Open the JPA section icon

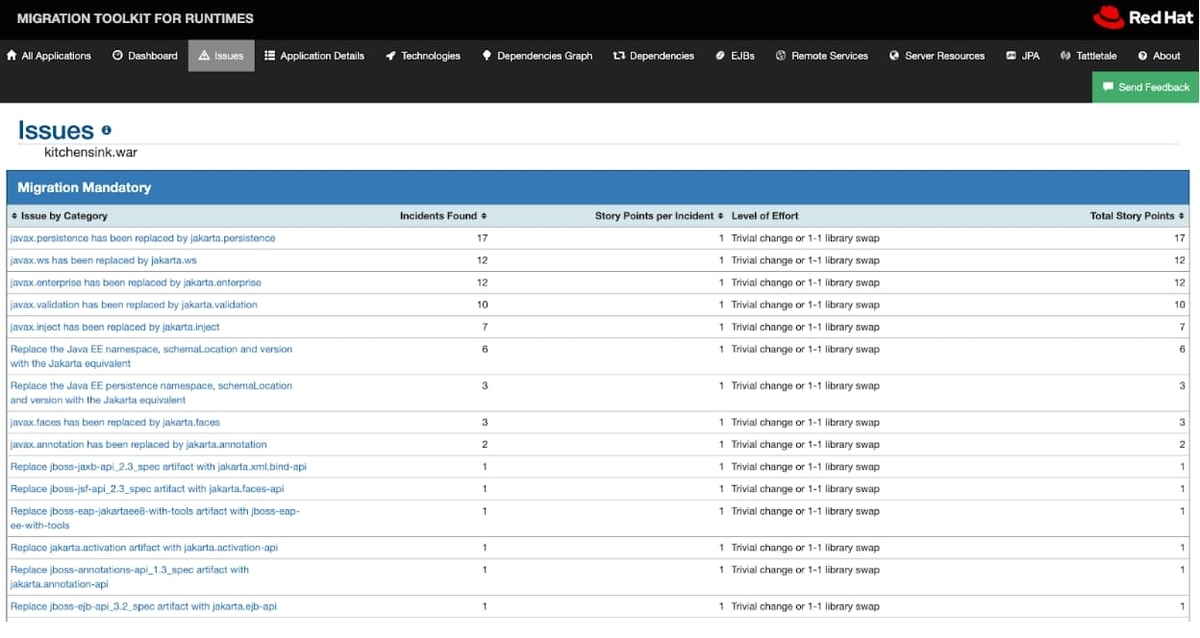1008,56
